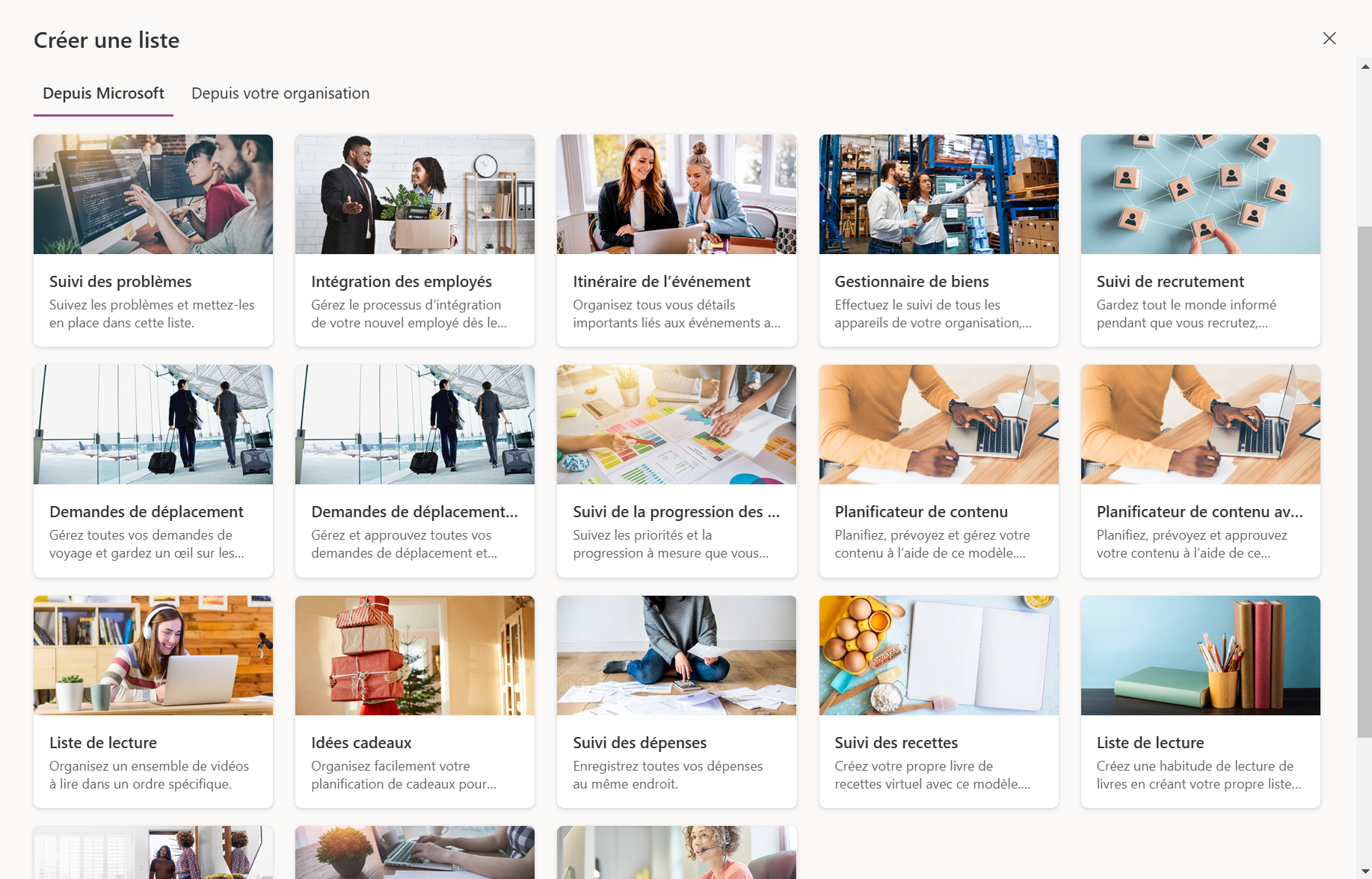Click the eggs and notebook image of Suivi des recettes
Image resolution: width=1372 pixels, height=879 pixels.
[x=938, y=656]
